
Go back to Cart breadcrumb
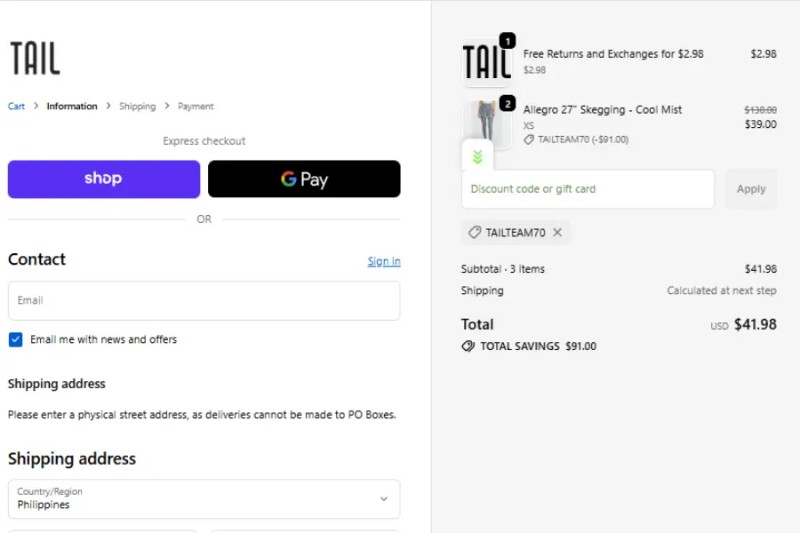[16, 106]
